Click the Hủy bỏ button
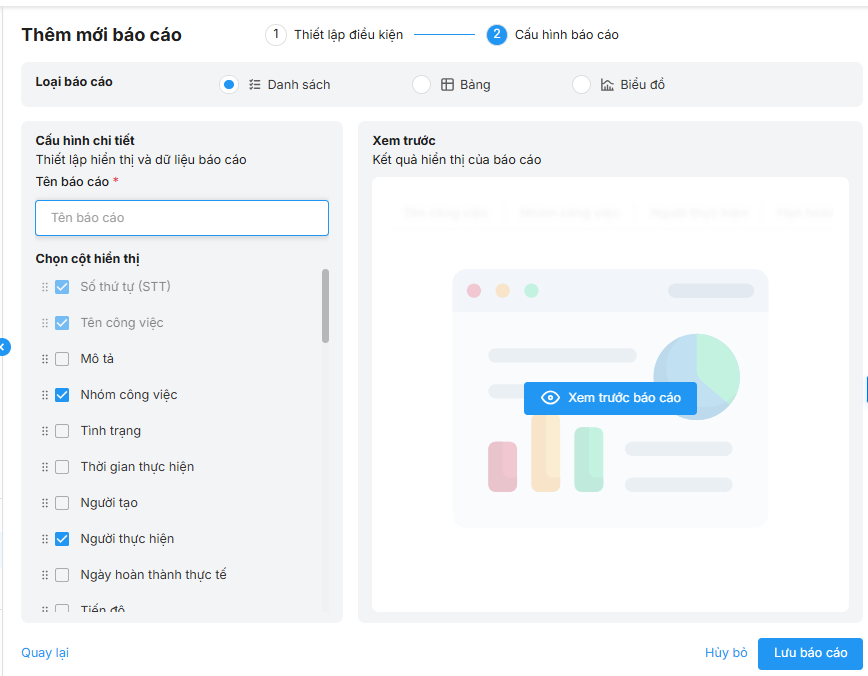 point(726,653)
